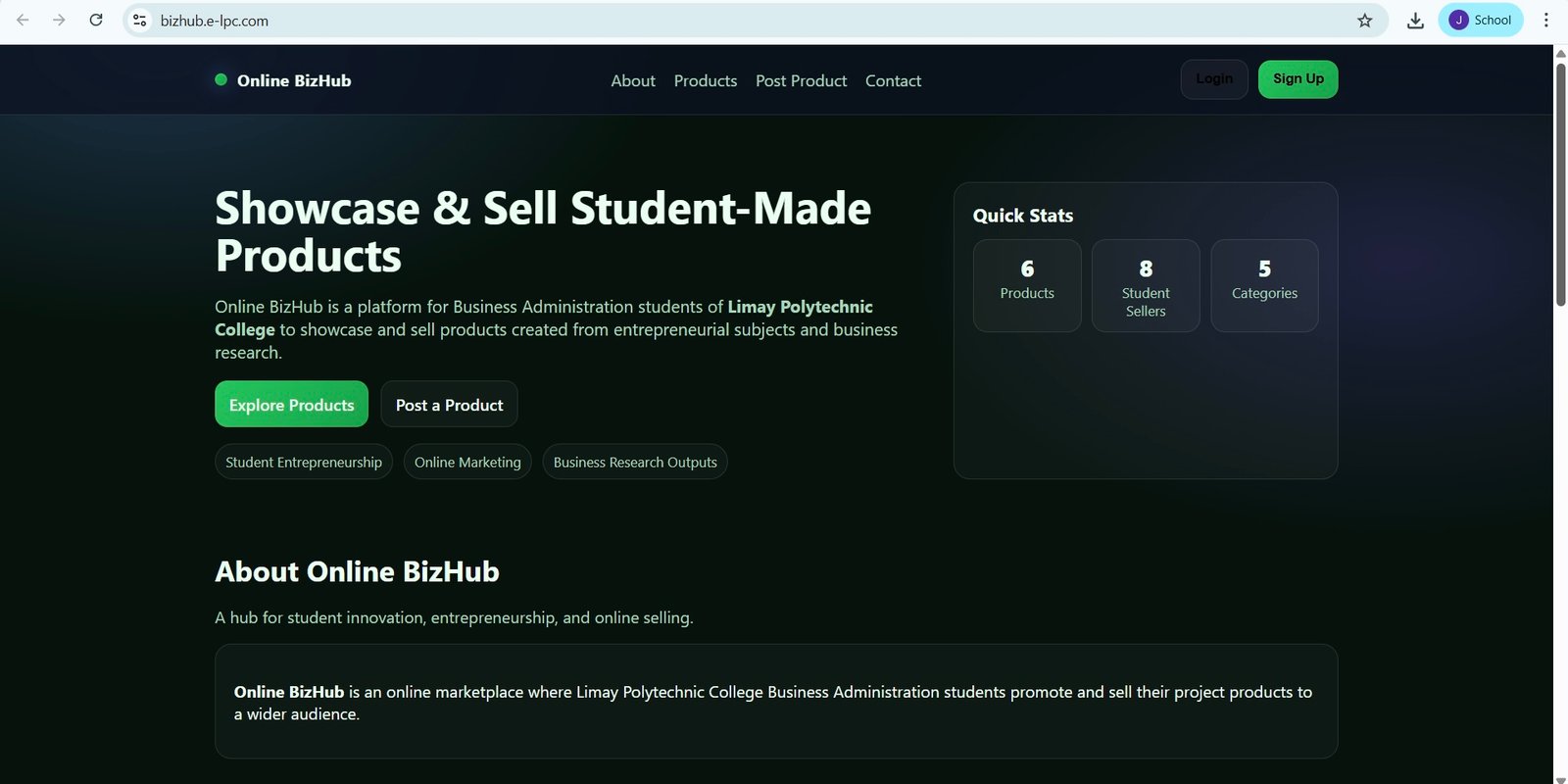Click the green Sign Up button
The width and height of the screenshot is (1568, 784).
pos(1298,79)
